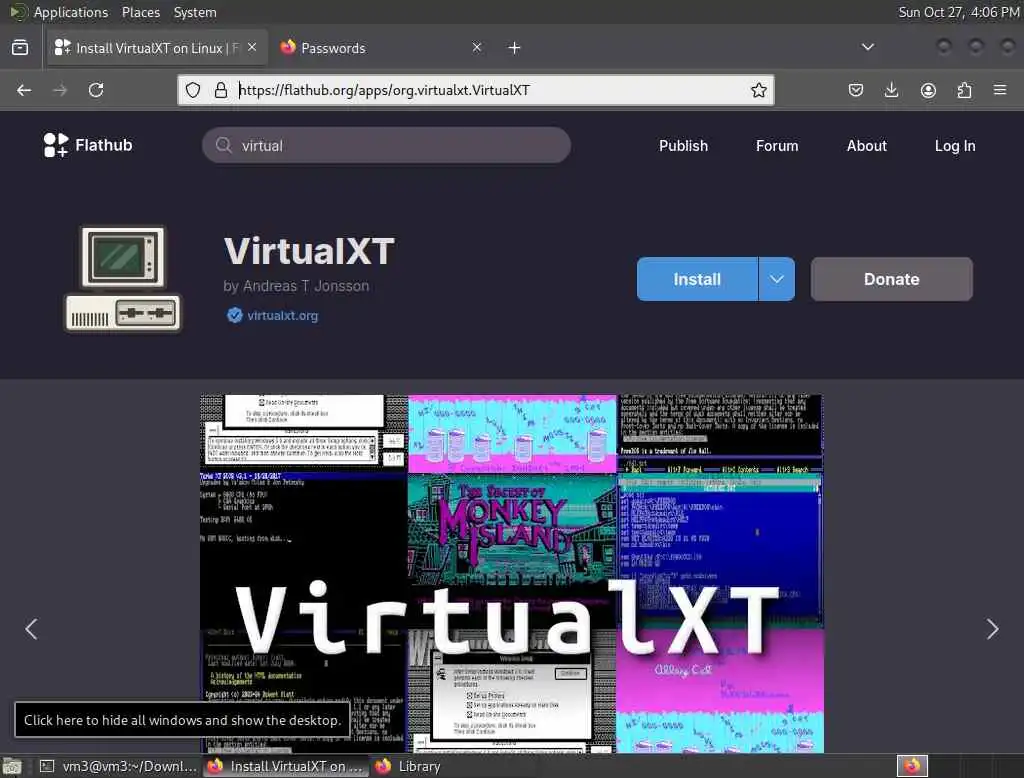Open the Firefox account icon
Screen dimensions: 1024x778
coord(928,90)
